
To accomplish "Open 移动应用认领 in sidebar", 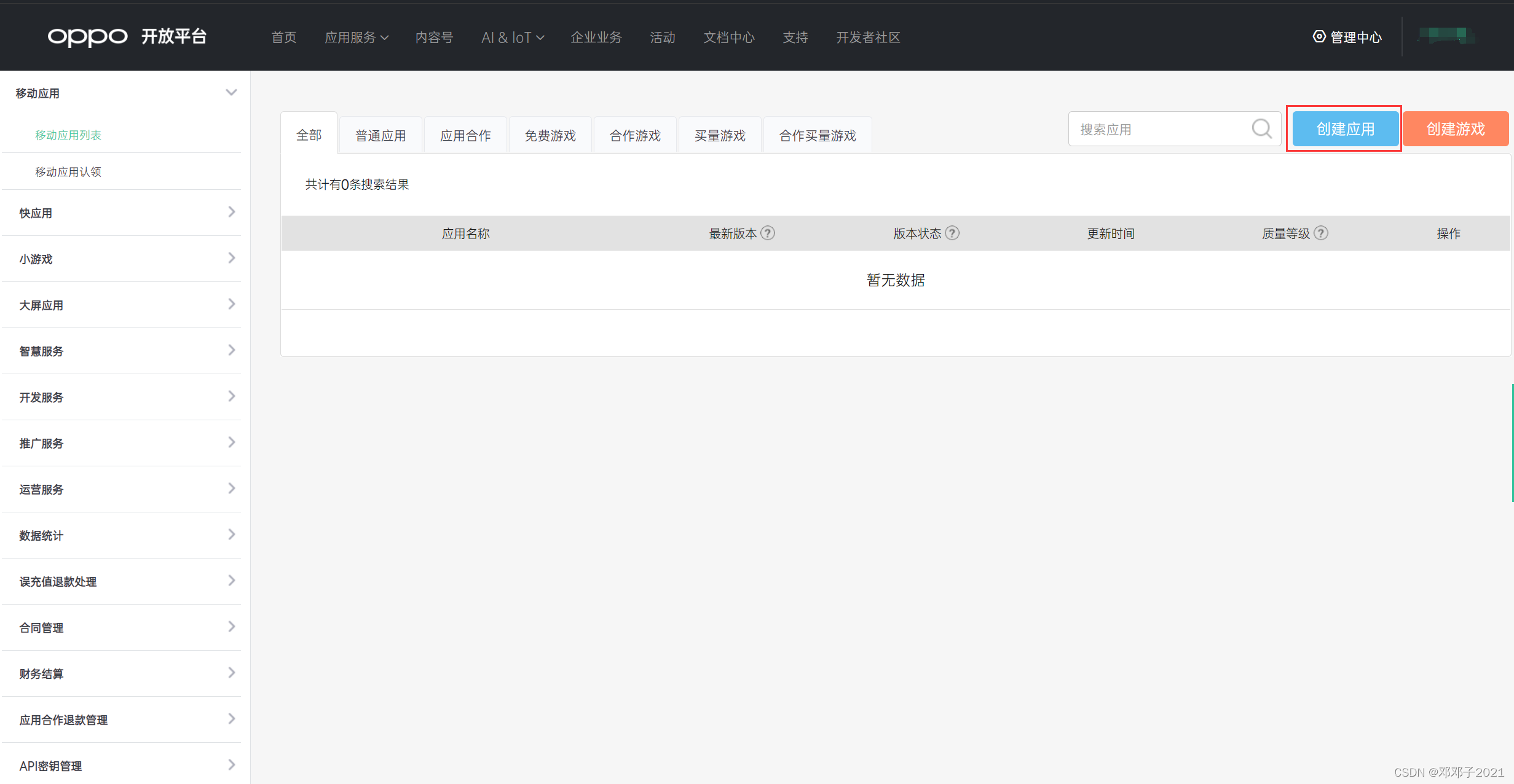I will [x=68, y=172].
